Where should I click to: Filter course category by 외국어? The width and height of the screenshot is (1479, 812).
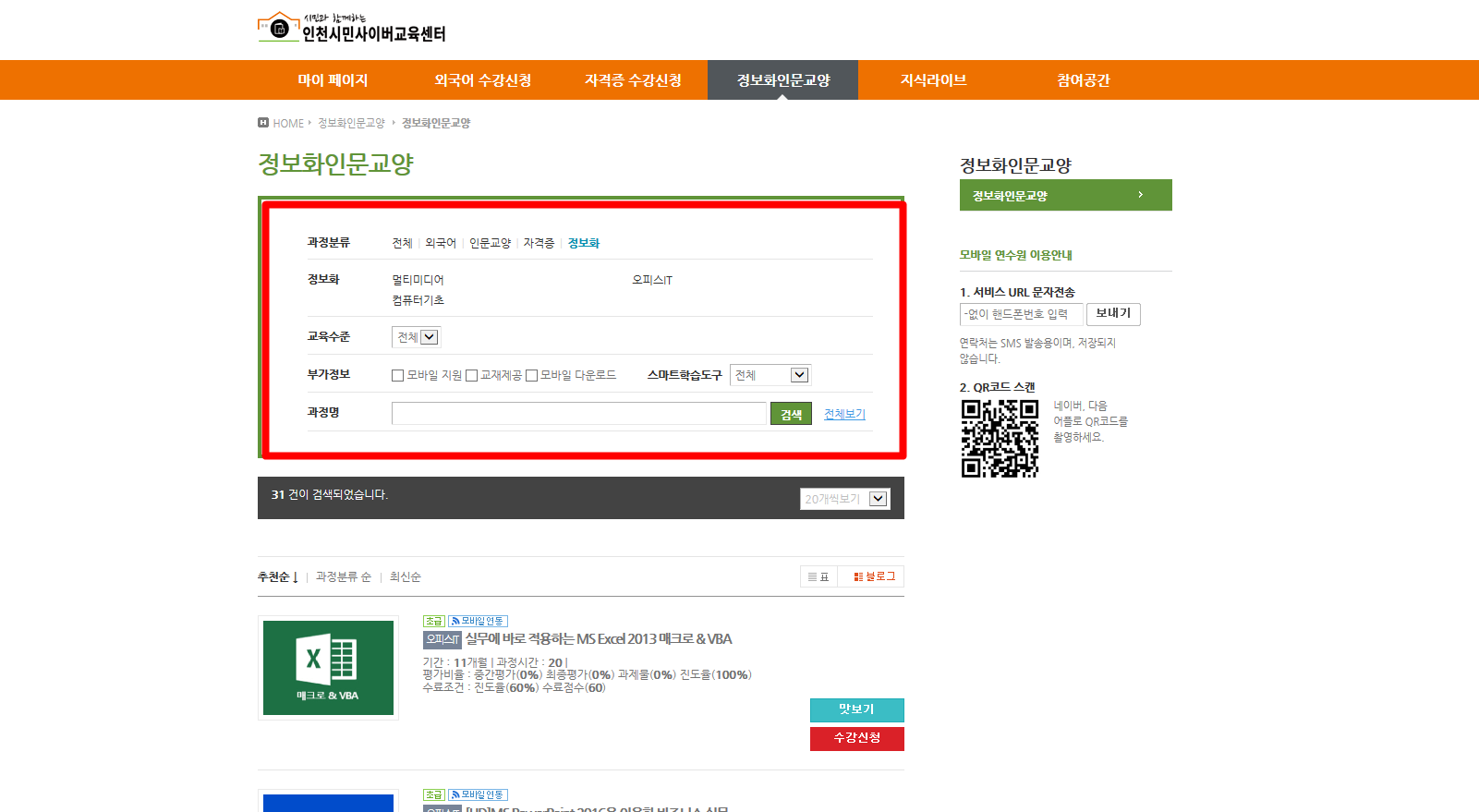click(x=441, y=243)
